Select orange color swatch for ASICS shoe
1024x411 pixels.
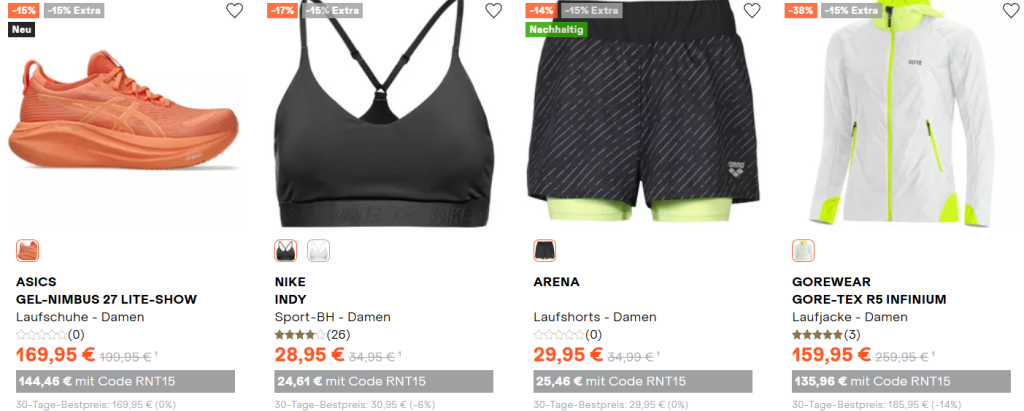pyautogui.click(x=27, y=251)
